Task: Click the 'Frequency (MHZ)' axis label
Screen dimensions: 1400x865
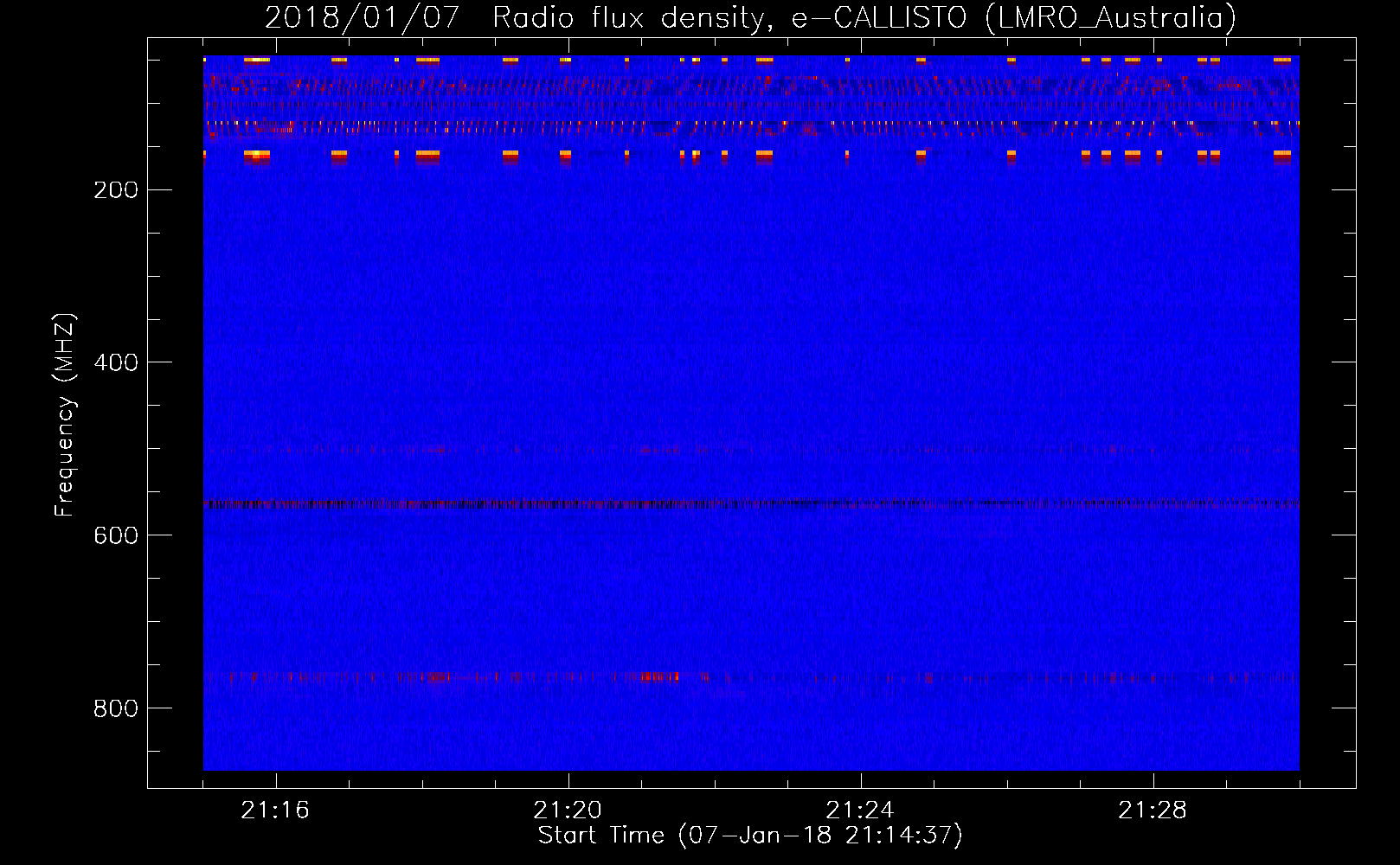Action: point(65,414)
